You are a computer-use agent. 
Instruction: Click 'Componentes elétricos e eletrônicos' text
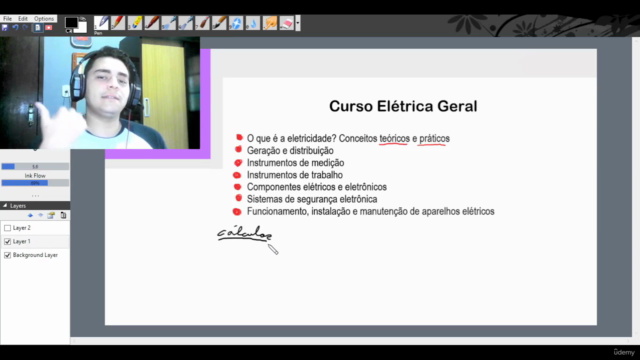[x=317, y=187]
